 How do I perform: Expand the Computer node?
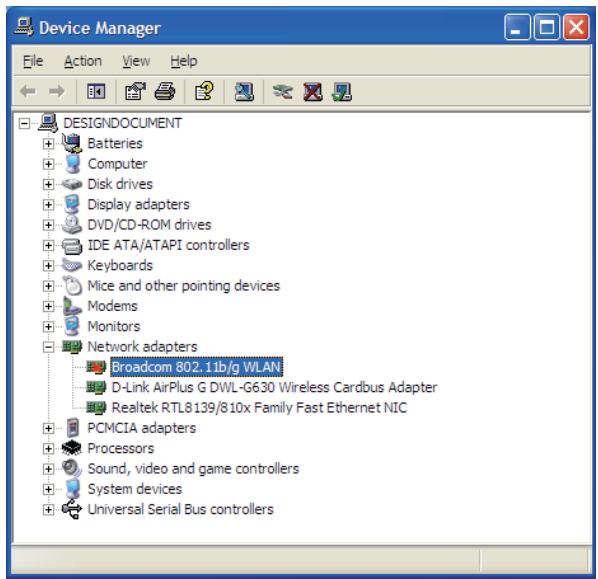[x=48, y=164]
